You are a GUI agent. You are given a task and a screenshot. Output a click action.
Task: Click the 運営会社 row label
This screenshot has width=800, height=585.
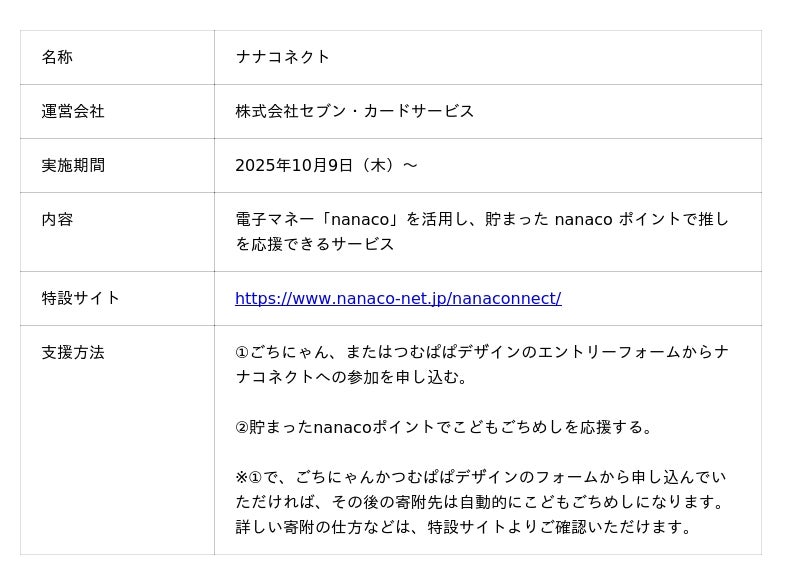pyautogui.click(x=73, y=112)
